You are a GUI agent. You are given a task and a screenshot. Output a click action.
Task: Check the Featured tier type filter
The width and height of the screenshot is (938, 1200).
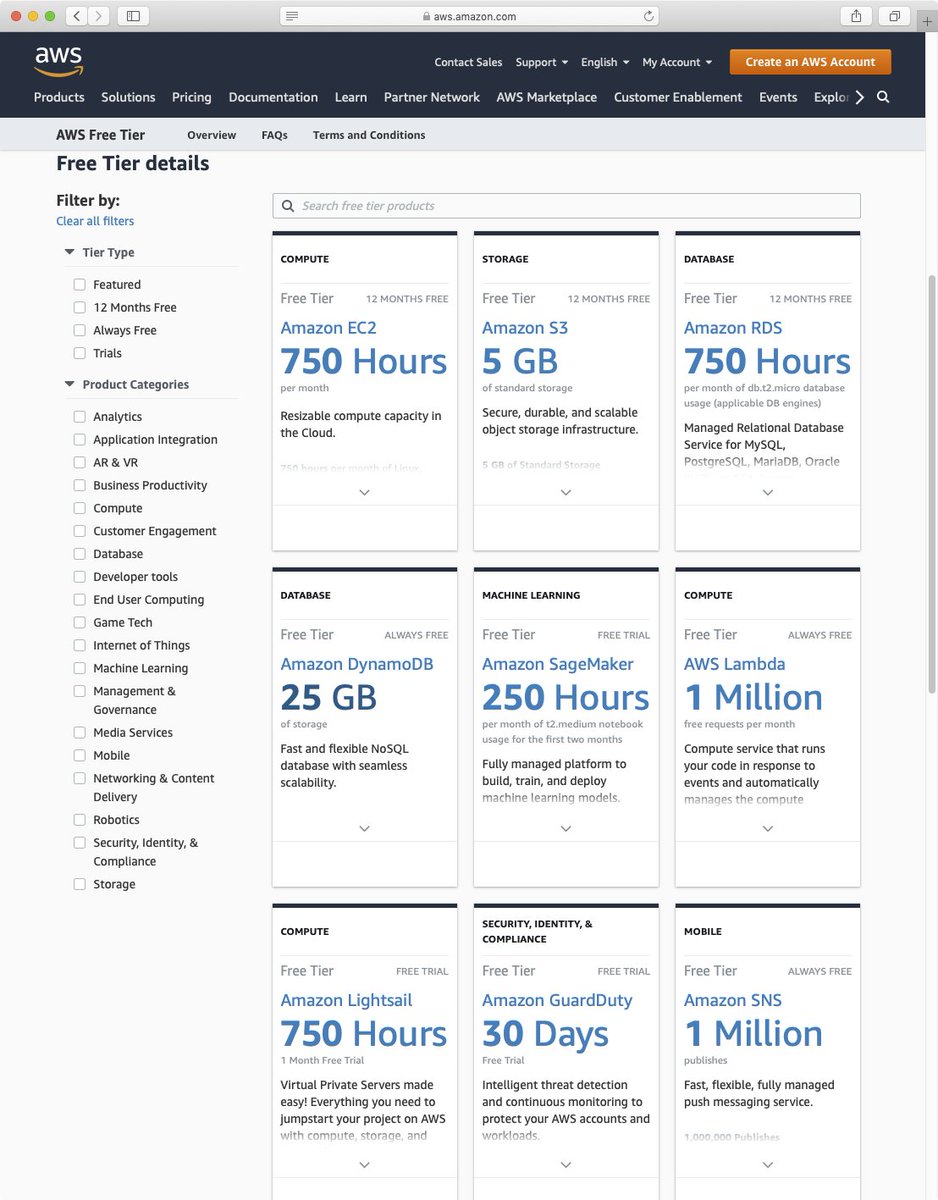tap(80, 284)
